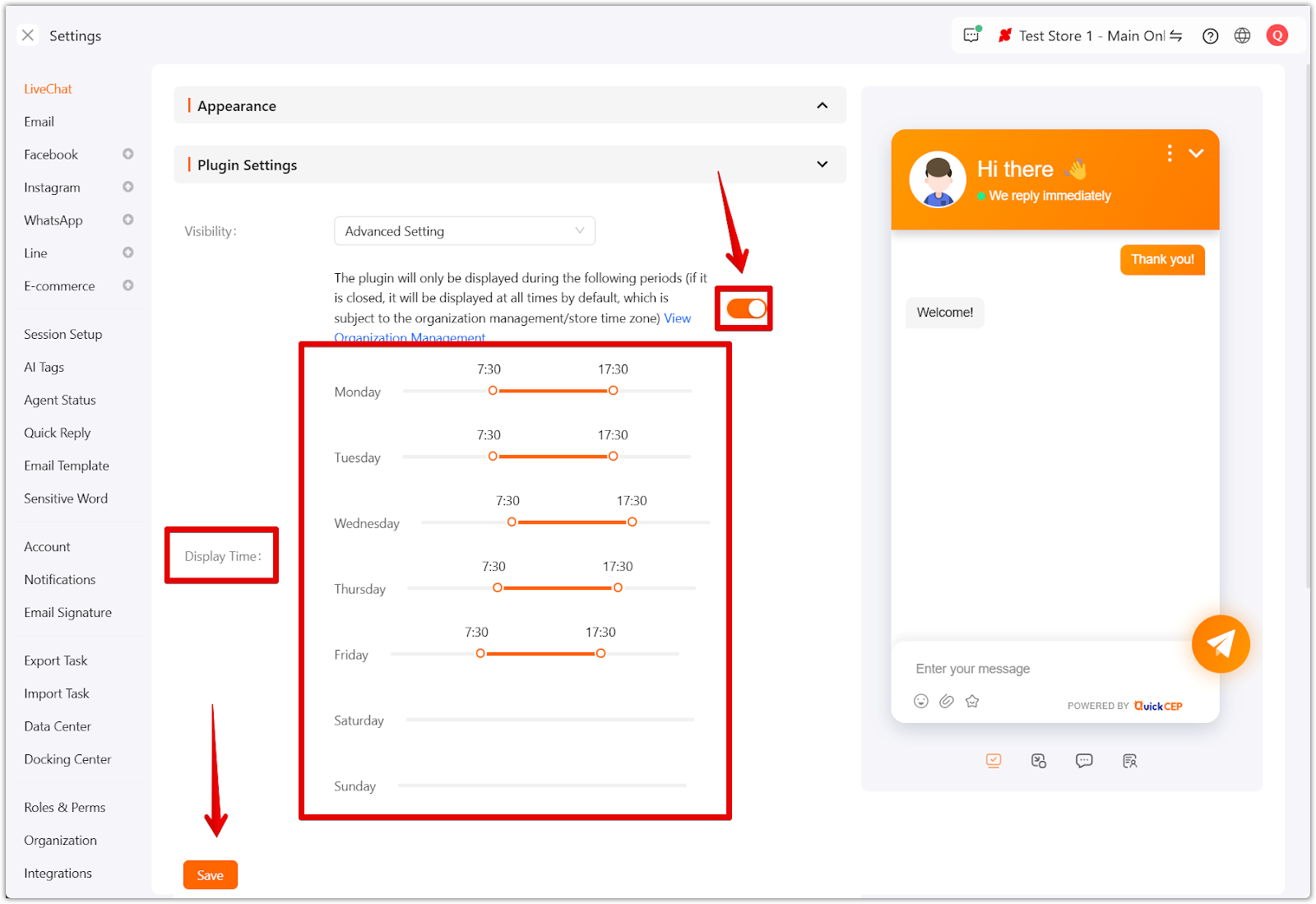
Task: Click Monday's 7:30 start time slider handle
Action: (x=493, y=391)
